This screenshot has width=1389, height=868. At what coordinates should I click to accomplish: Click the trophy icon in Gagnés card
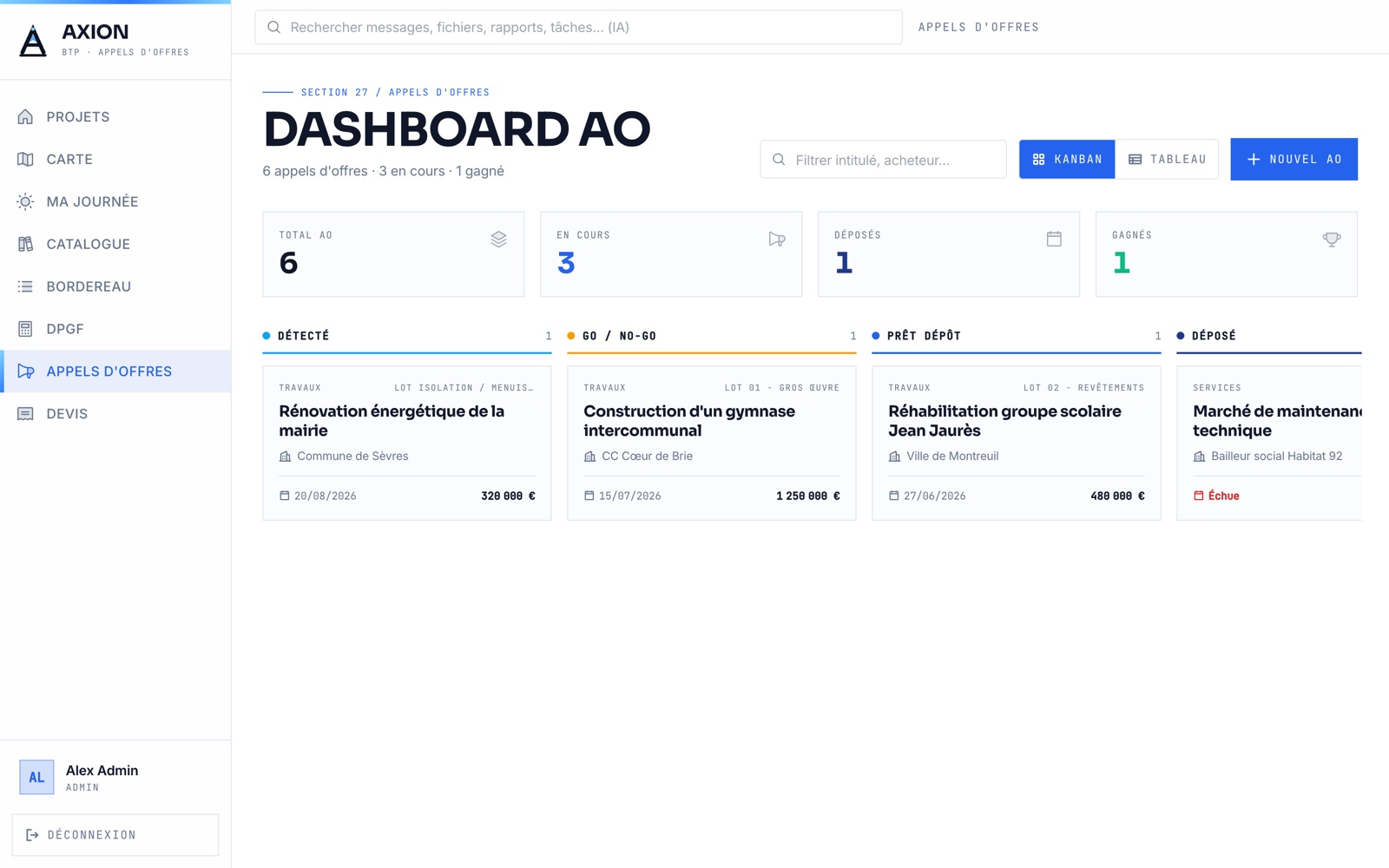click(1332, 240)
